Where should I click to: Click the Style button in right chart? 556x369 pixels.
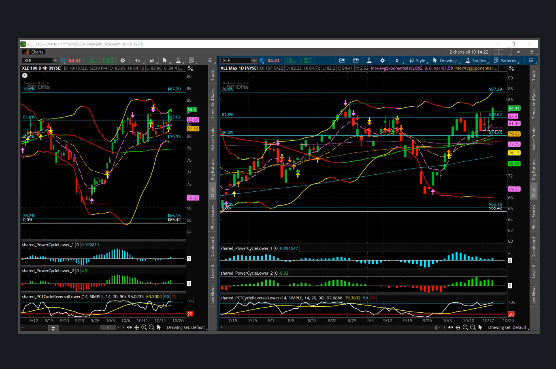[418, 61]
